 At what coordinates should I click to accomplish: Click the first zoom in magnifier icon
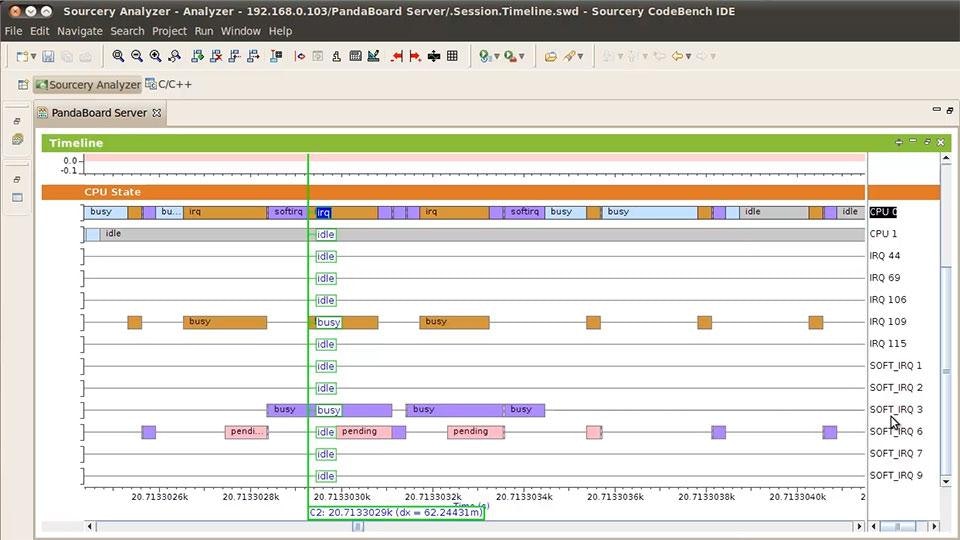click(x=118, y=56)
